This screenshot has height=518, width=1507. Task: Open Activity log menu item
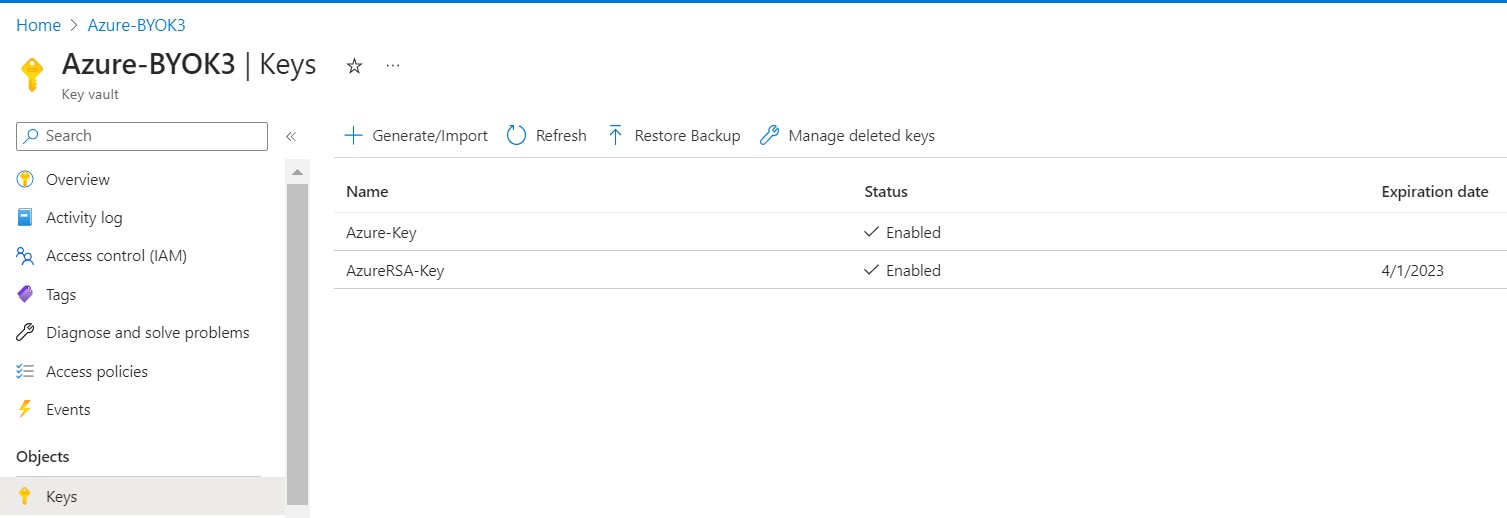coord(84,218)
